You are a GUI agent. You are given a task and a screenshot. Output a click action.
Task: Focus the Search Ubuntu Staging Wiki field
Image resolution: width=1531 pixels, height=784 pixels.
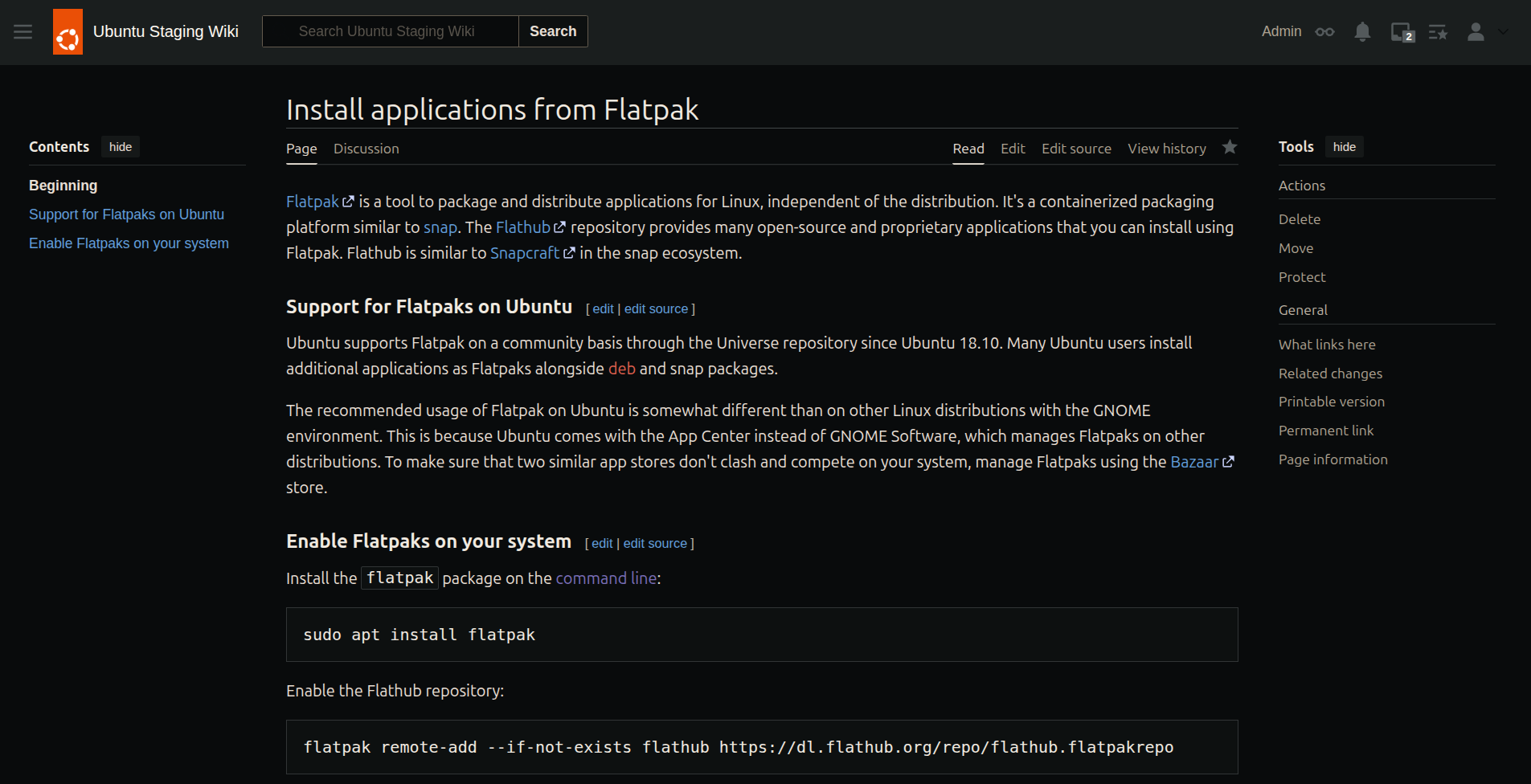pos(390,31)
